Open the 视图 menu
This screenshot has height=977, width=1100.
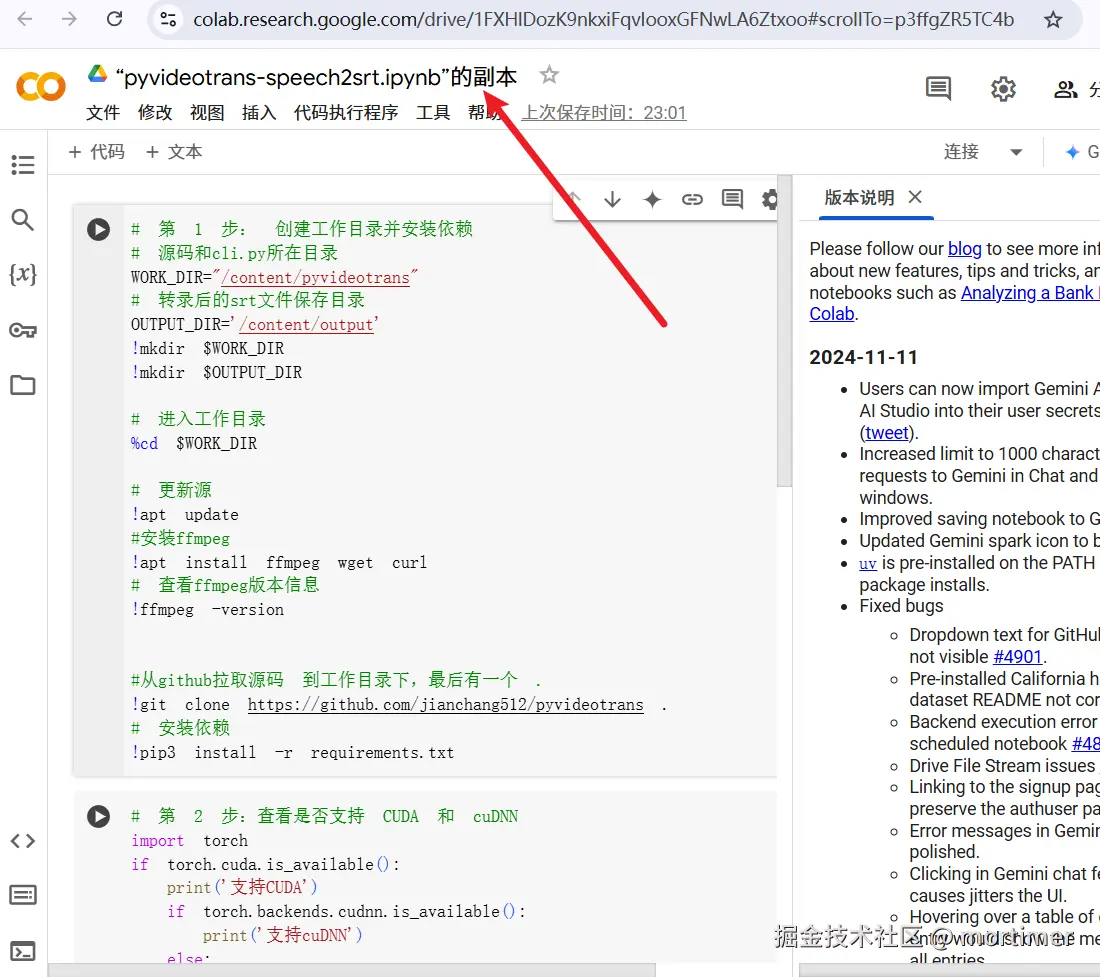pos(207,113)
